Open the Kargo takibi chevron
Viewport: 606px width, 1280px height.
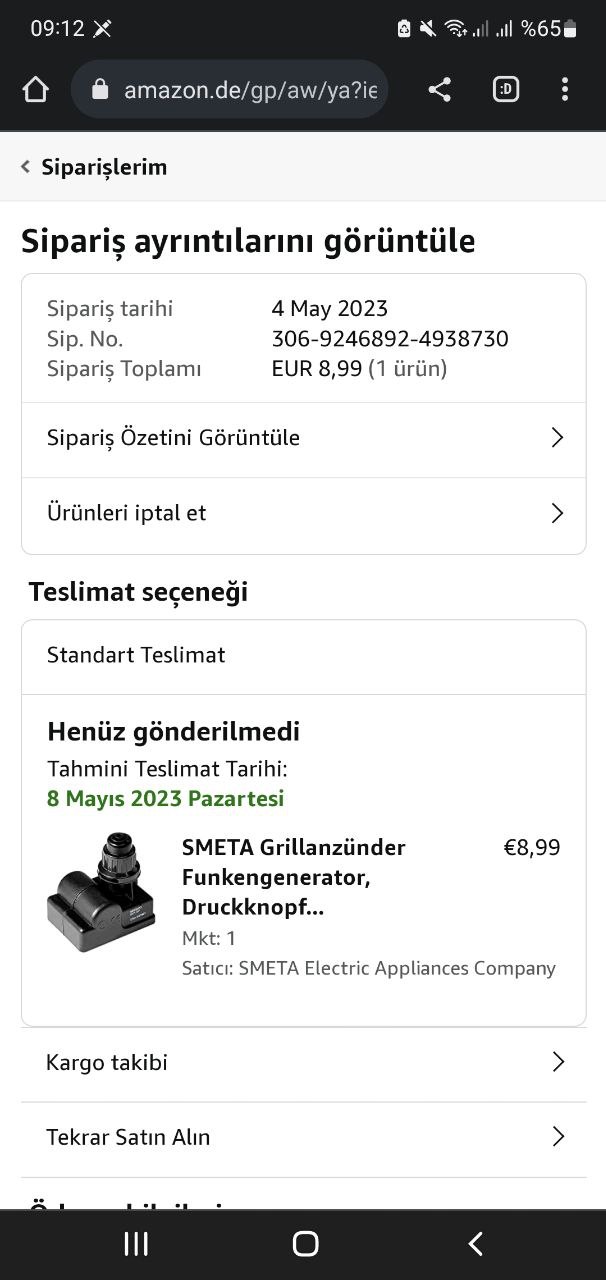[558, 1062]
